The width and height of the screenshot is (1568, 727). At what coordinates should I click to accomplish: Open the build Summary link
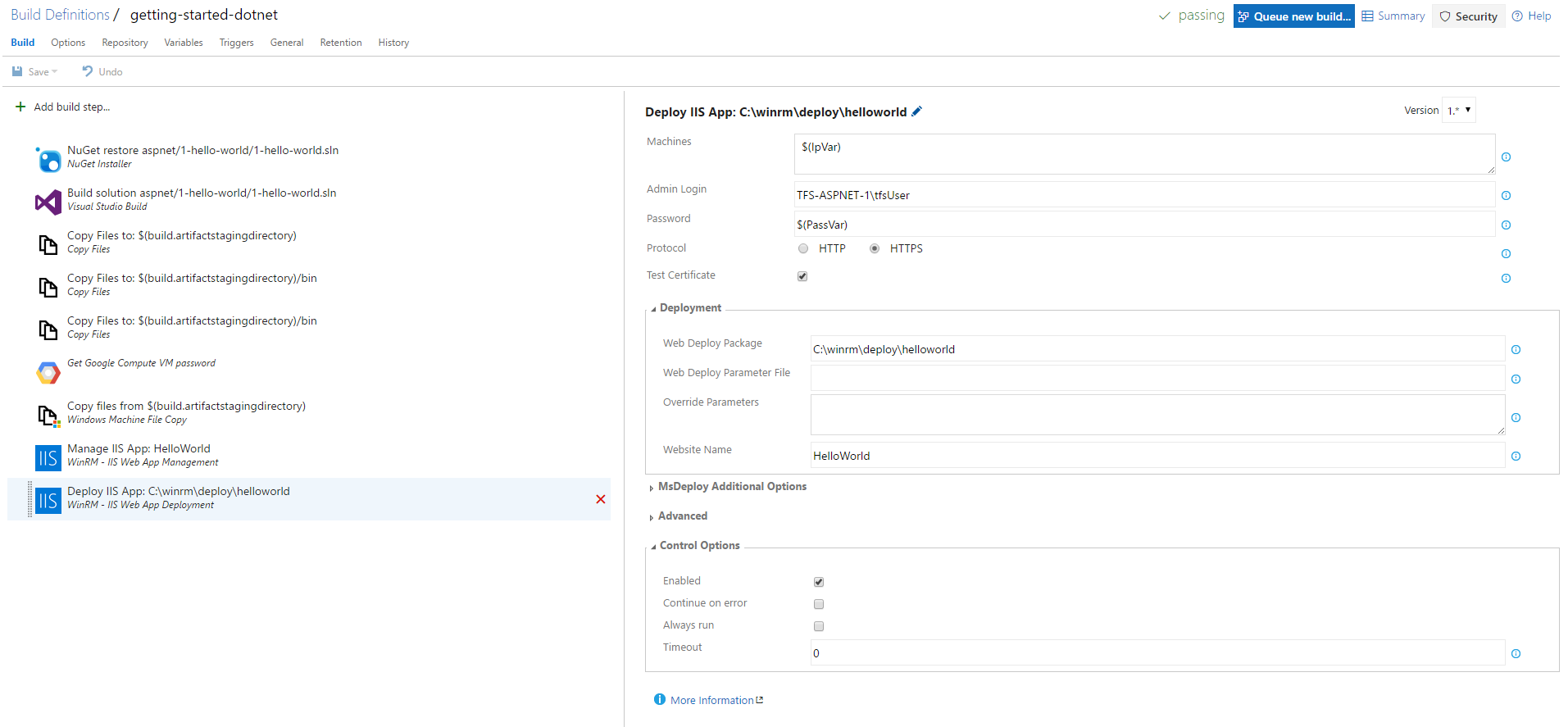[x=1393, y=16]
